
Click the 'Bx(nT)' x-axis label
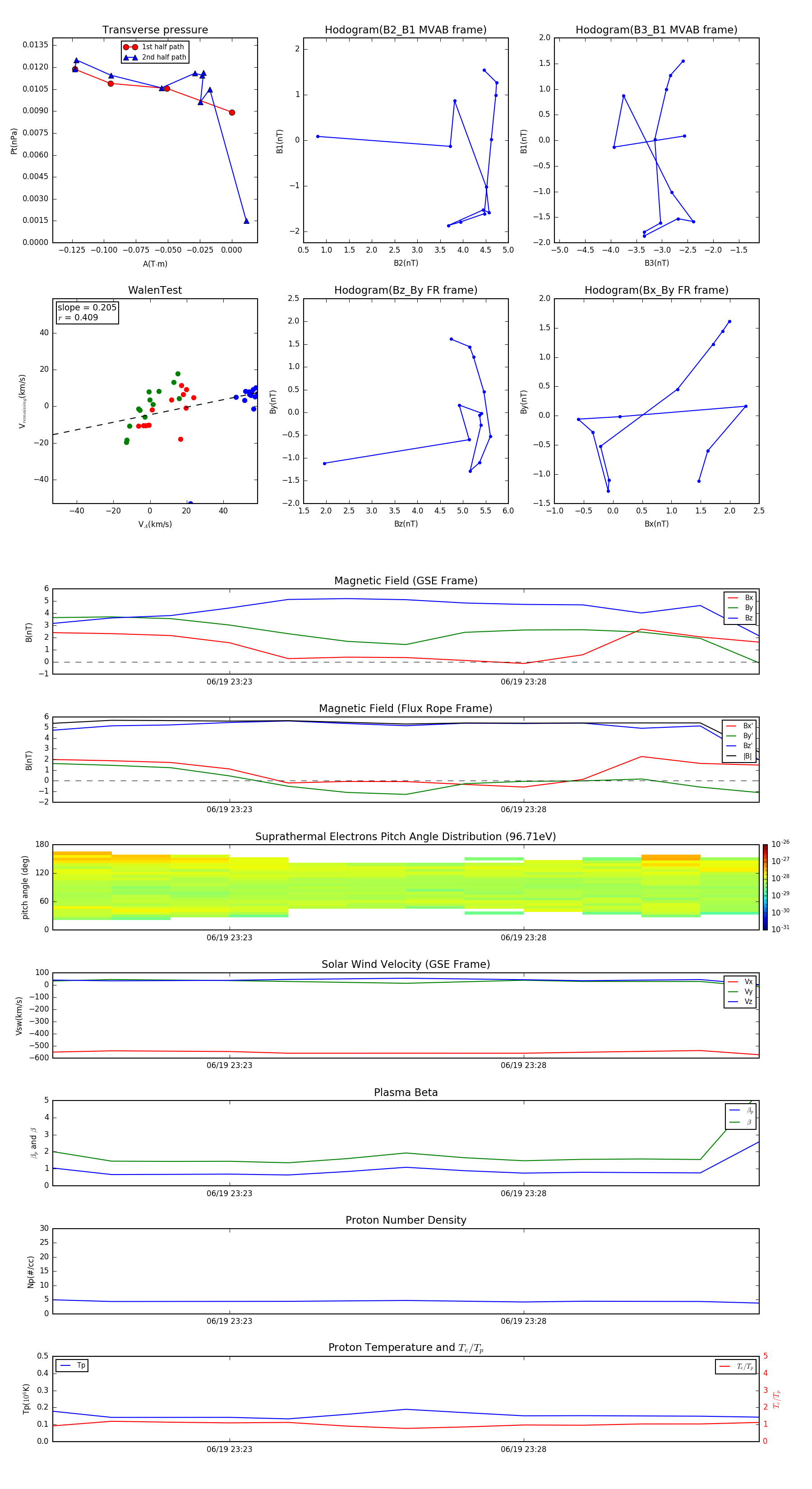(656, 524)
